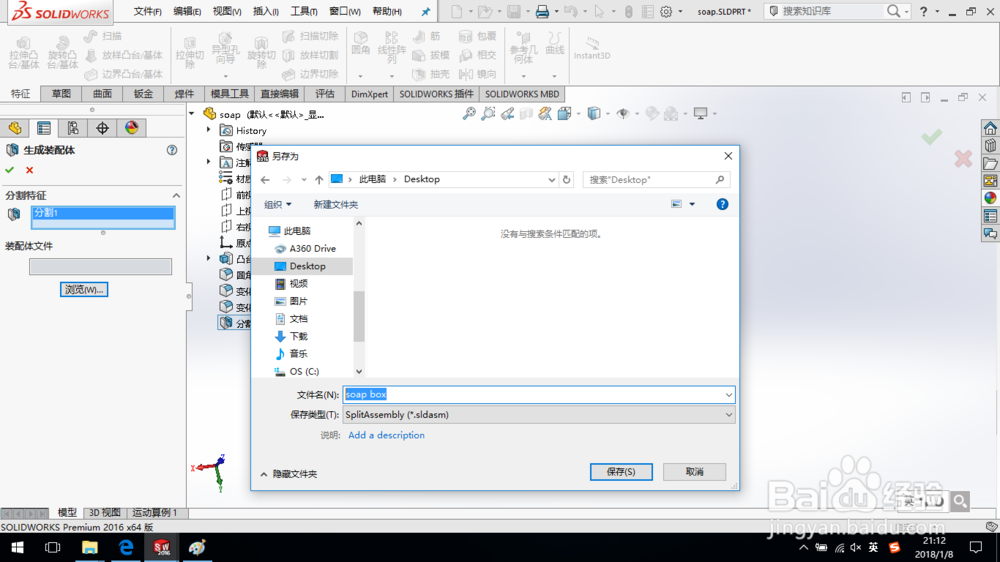Click the up-folder arrow in Save As dialog
This screenshot has width=1000, height=562.
click(319, 180)
